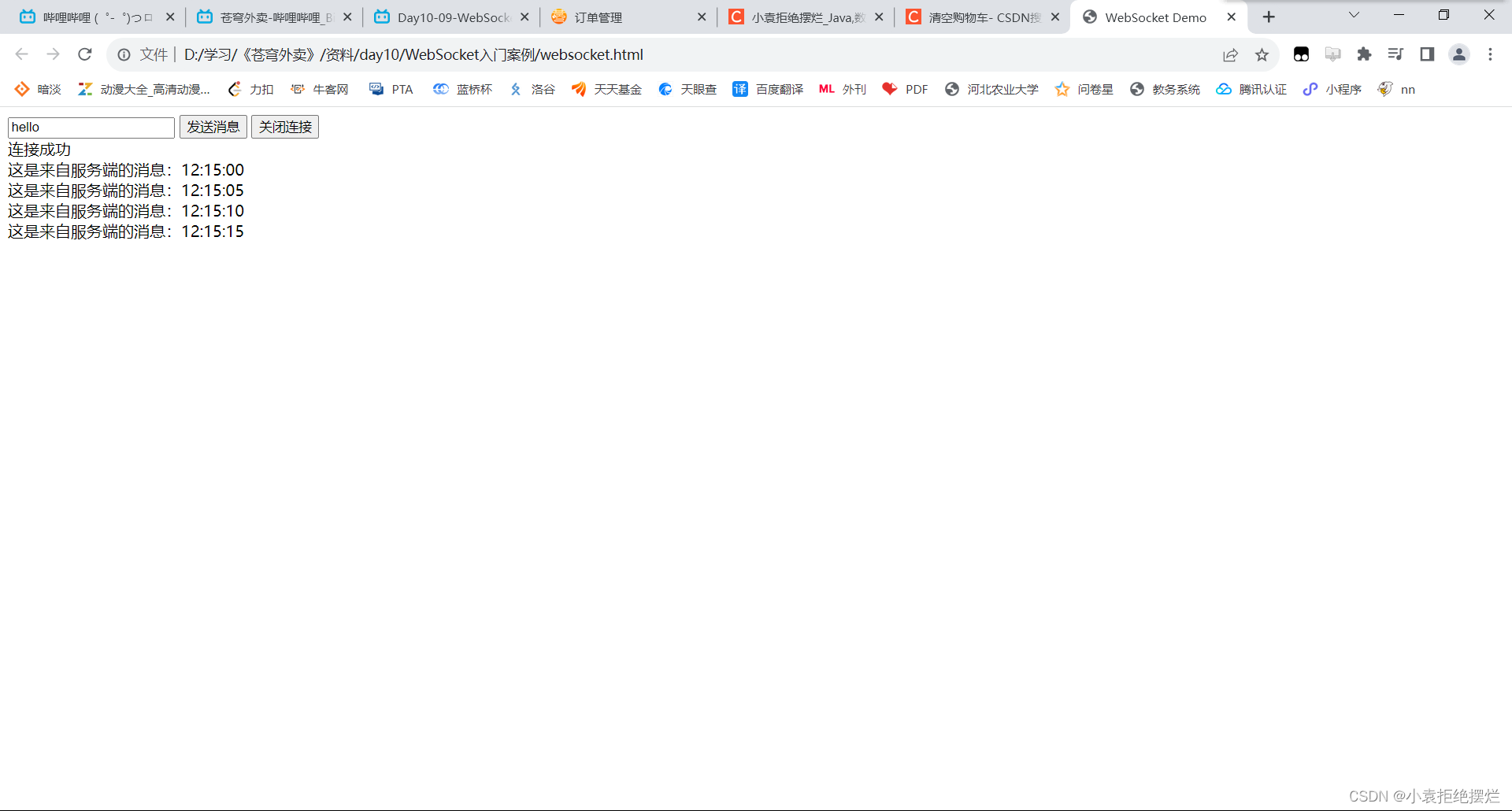This screenshot has width=1512, height=811.
Task: Switch to 订单管理 tab
Action: (628, 17)
